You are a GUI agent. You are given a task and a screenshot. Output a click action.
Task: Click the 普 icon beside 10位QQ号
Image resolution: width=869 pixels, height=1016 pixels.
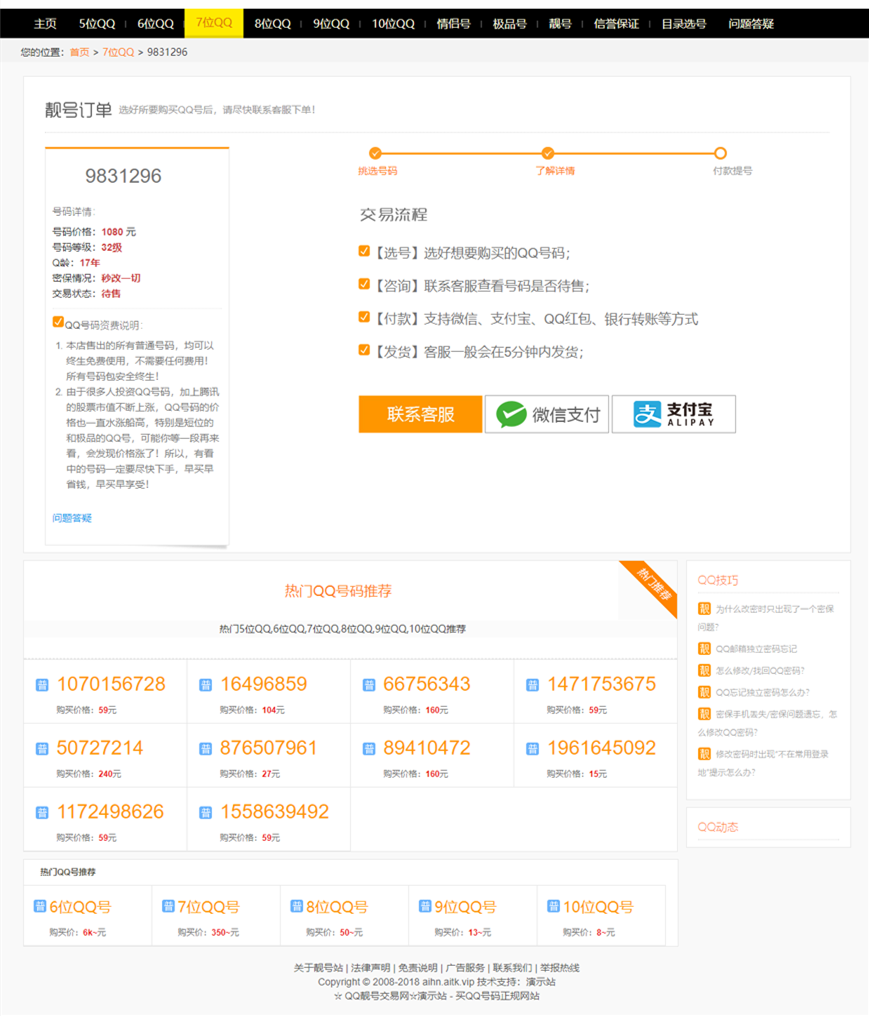coord(552,906)
